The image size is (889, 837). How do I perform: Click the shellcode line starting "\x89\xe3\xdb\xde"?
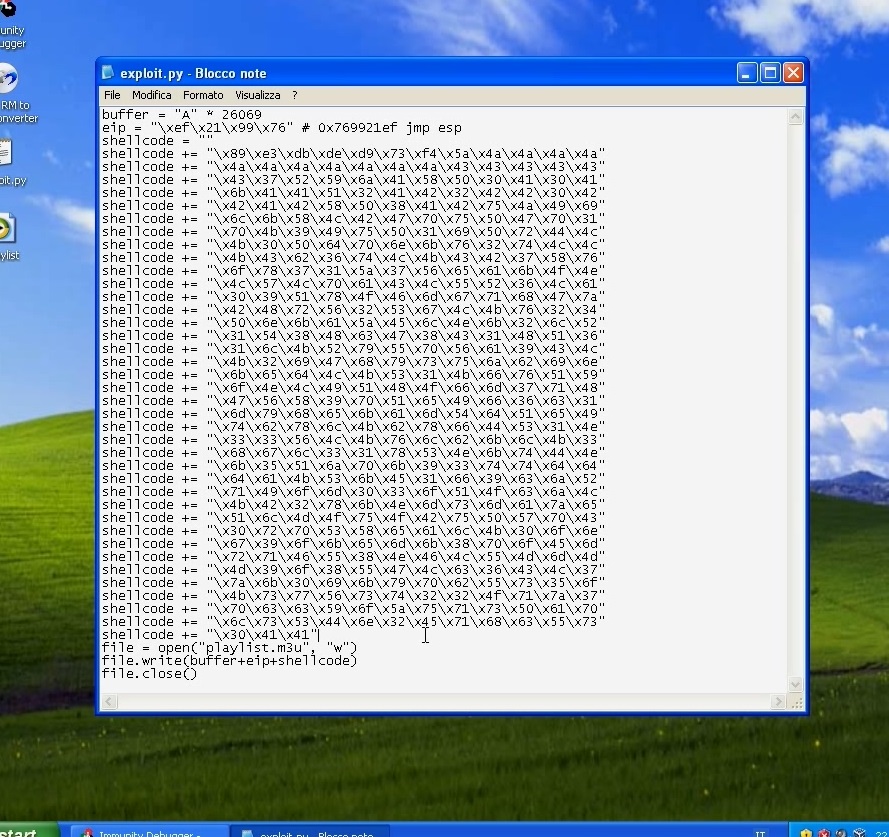pos(353,154)
